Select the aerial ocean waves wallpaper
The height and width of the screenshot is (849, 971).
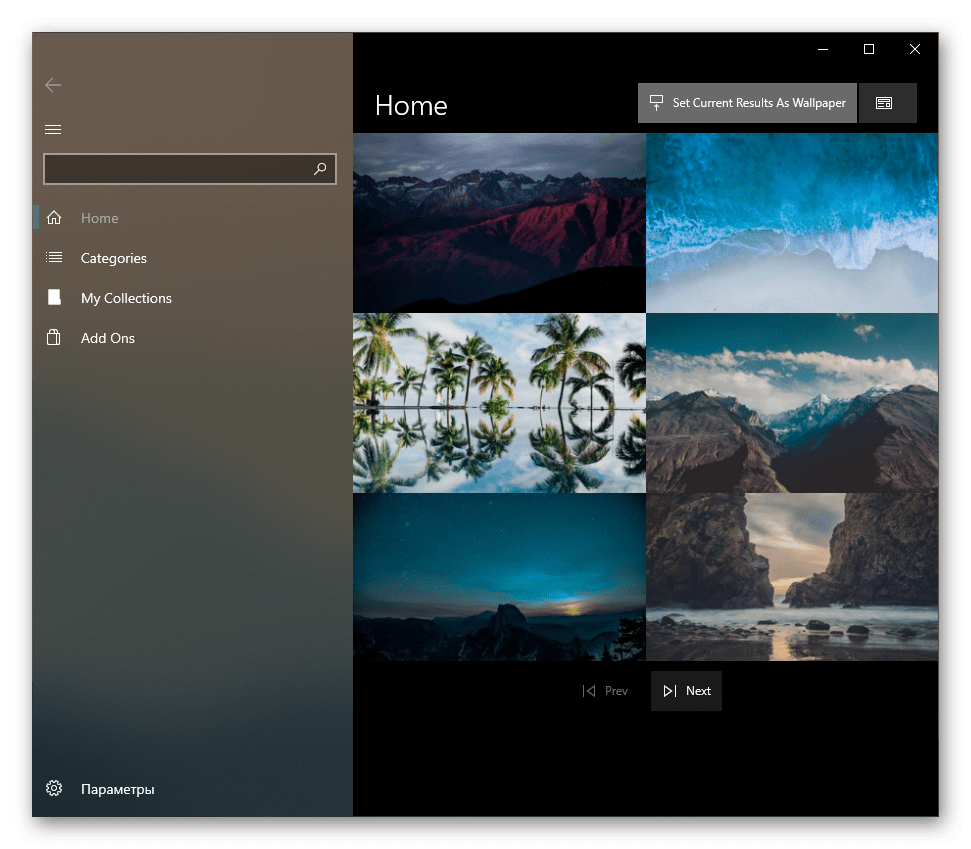point(792,223)
